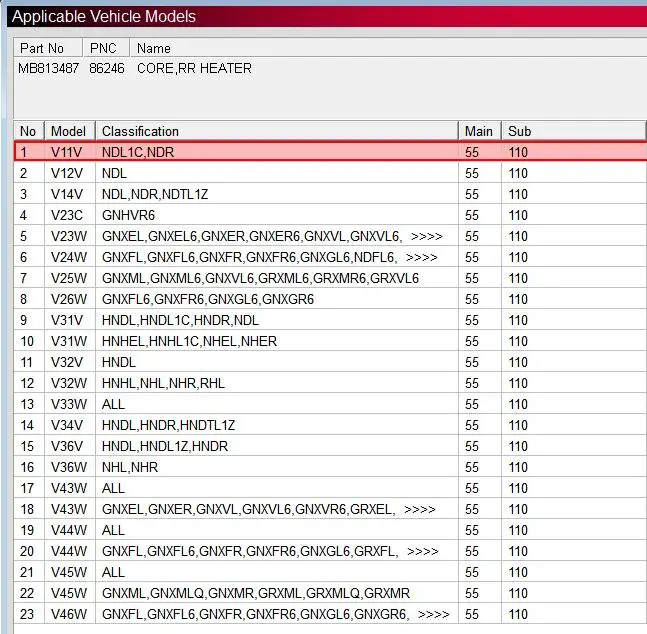Sort by the No column header
The height and width of the screenshot is (634, 647).
tap(29, 131)
